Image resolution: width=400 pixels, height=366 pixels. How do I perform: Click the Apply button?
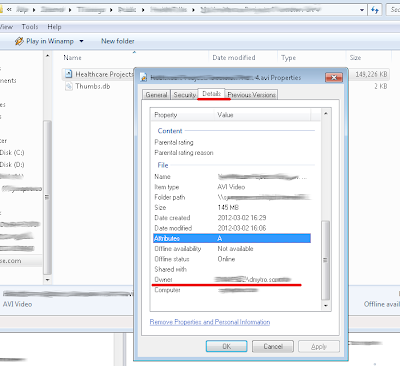[319, 346]
